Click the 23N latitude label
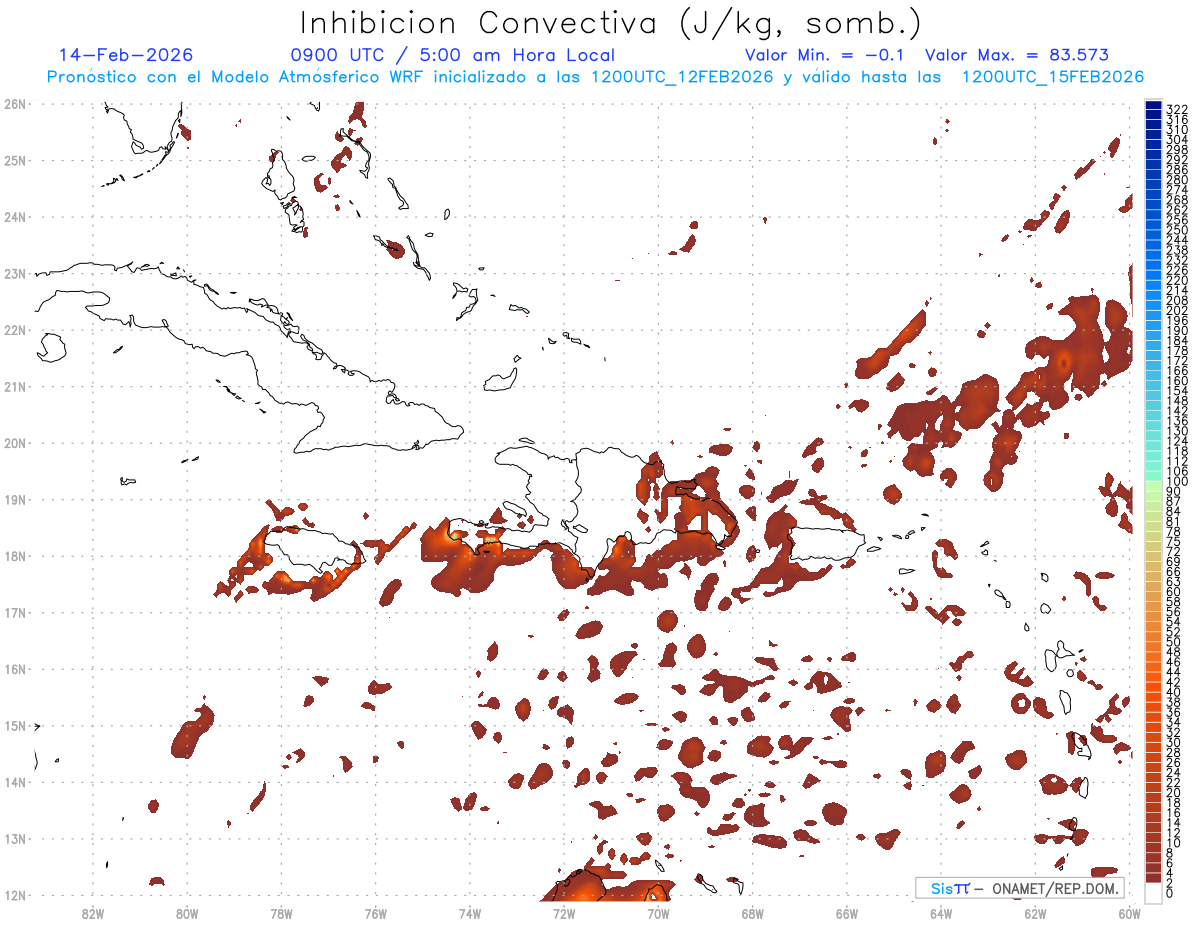 coord(15,273)
